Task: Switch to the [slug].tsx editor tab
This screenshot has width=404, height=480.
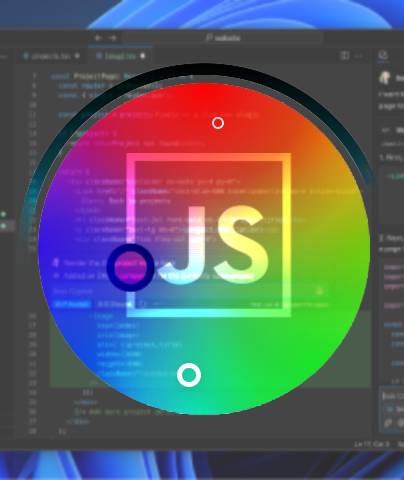Action: tap(121, 56)
